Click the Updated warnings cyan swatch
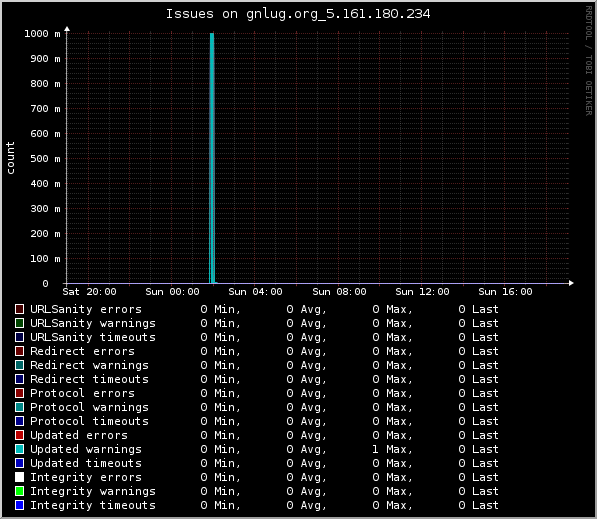The height and width of the screenshot is (519, 597). 19,449
